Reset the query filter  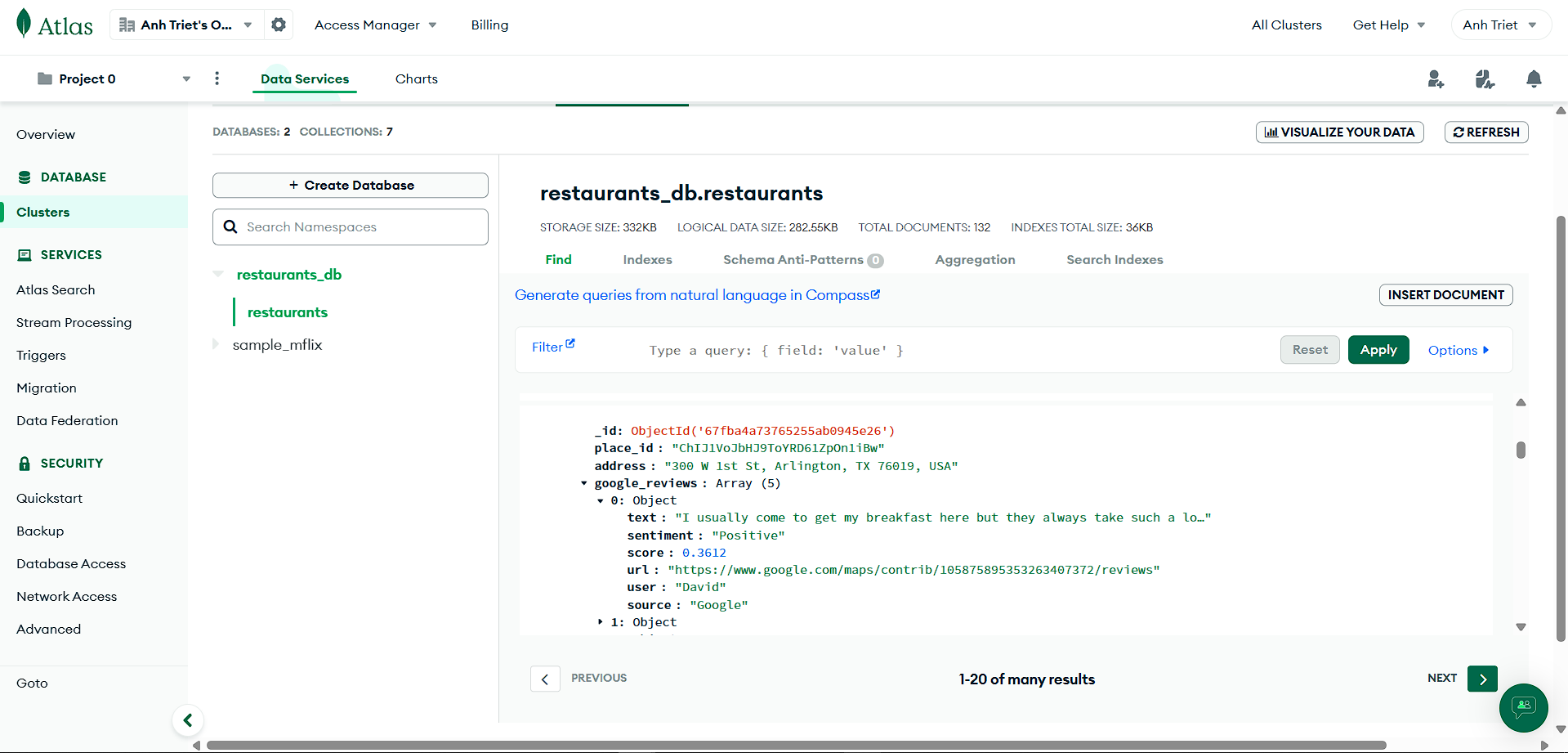1310,350
